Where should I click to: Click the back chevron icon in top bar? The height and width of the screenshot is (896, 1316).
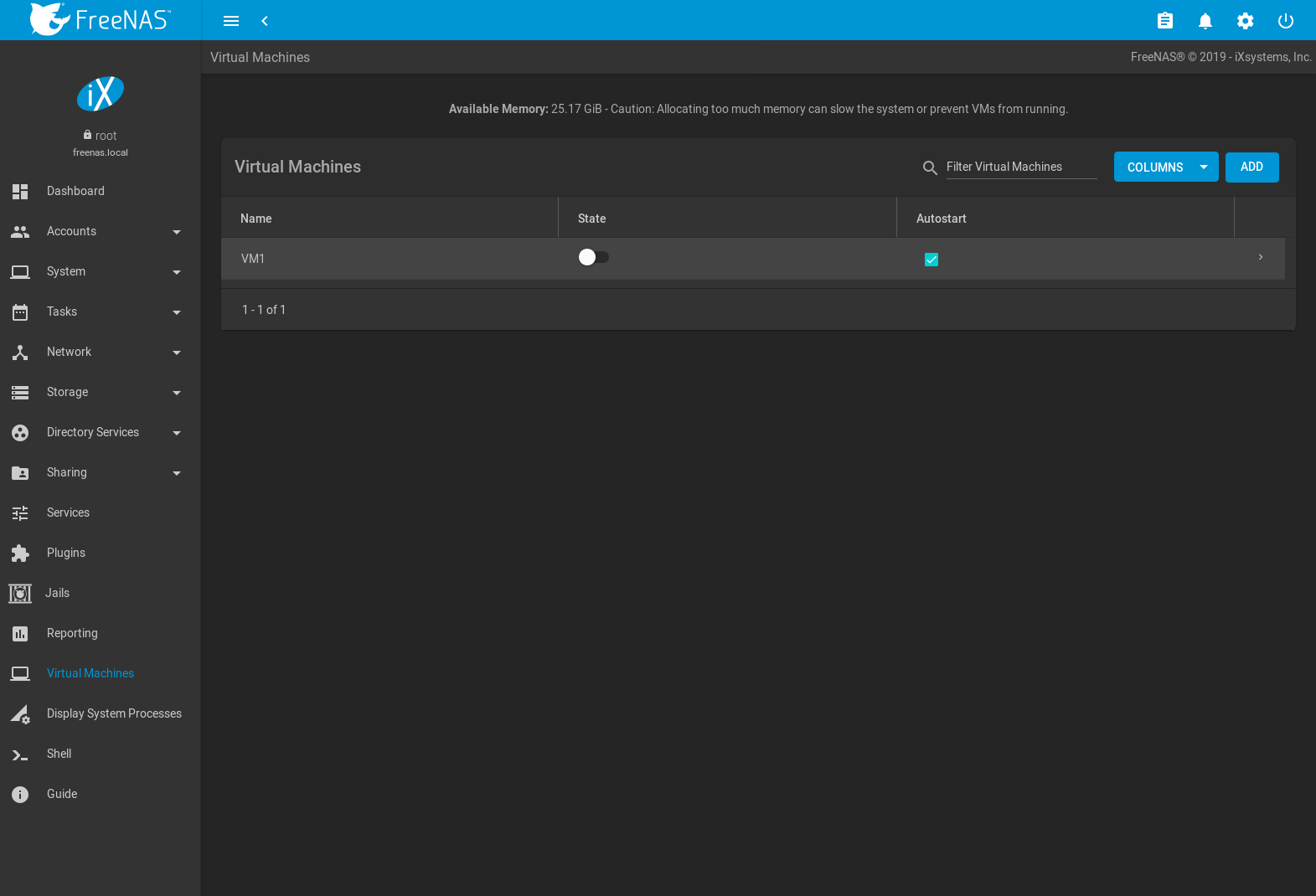click(x=265, y=21)
